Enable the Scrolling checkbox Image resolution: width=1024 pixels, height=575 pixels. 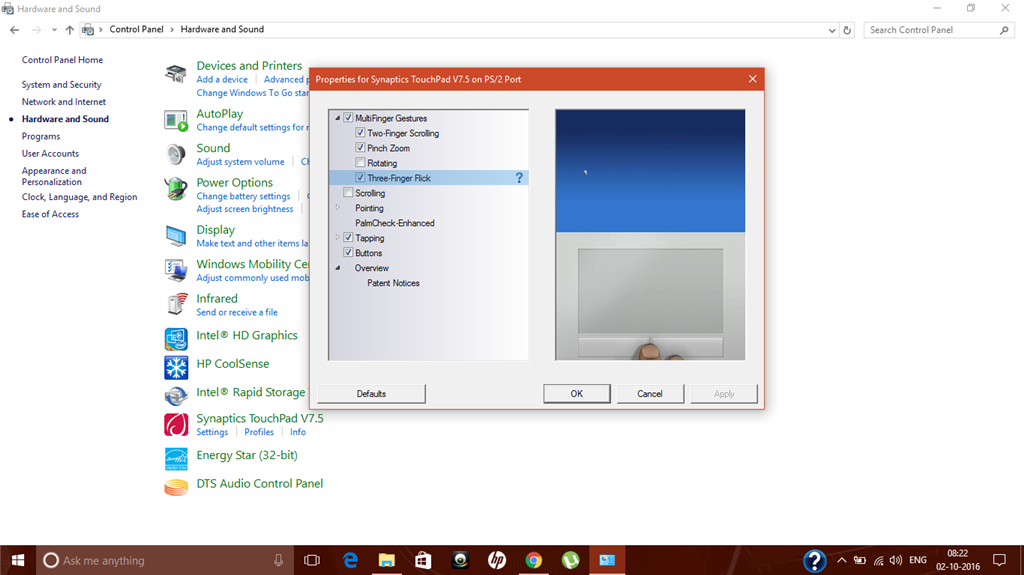click(x=348, y=193)
